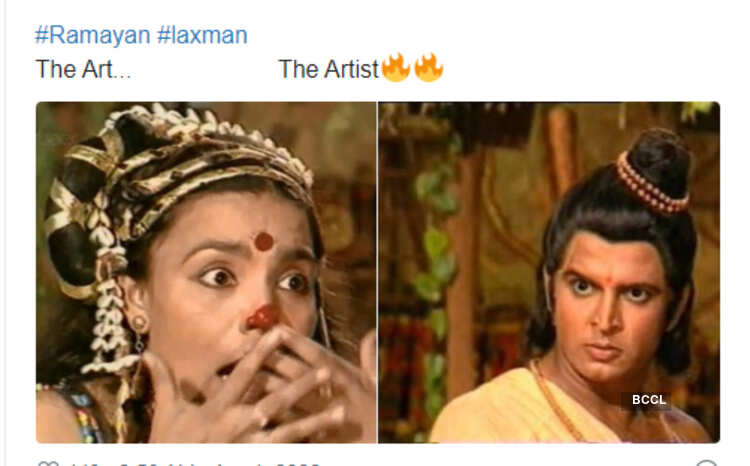The width and height of the screenshot is (750, 466).
Task: Open the left photo of the shocked woman
Action: pos(206,272)
